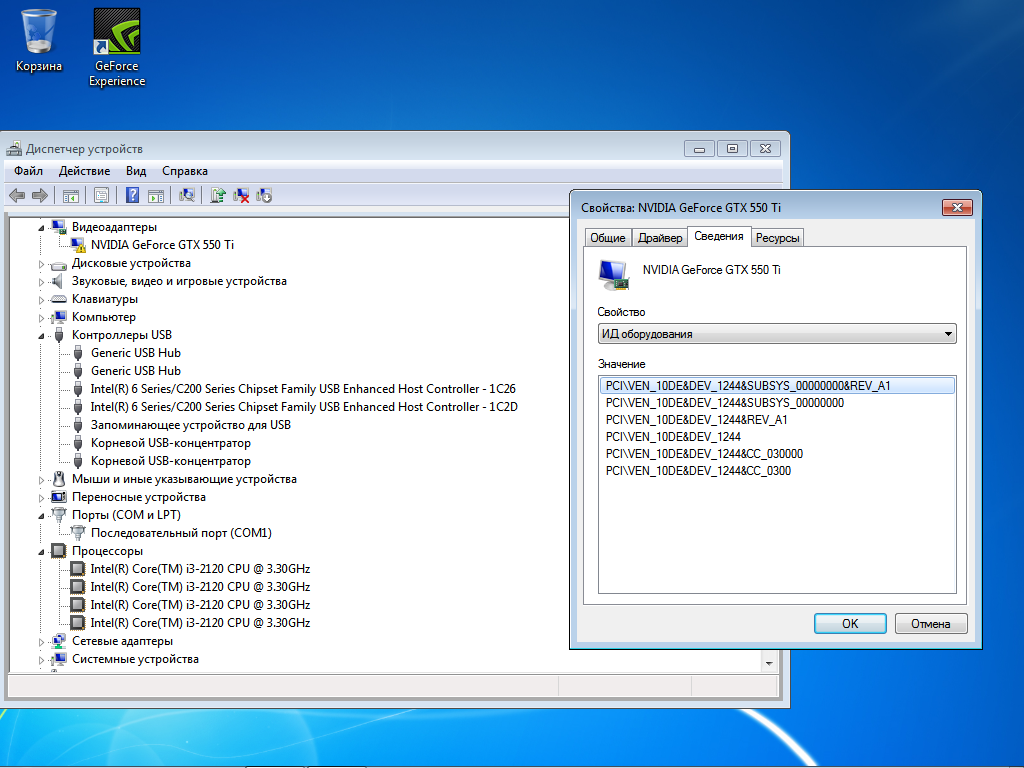Click Scan for hardware changes icon
Screen dimensions: 1024x768
point(187,195)
